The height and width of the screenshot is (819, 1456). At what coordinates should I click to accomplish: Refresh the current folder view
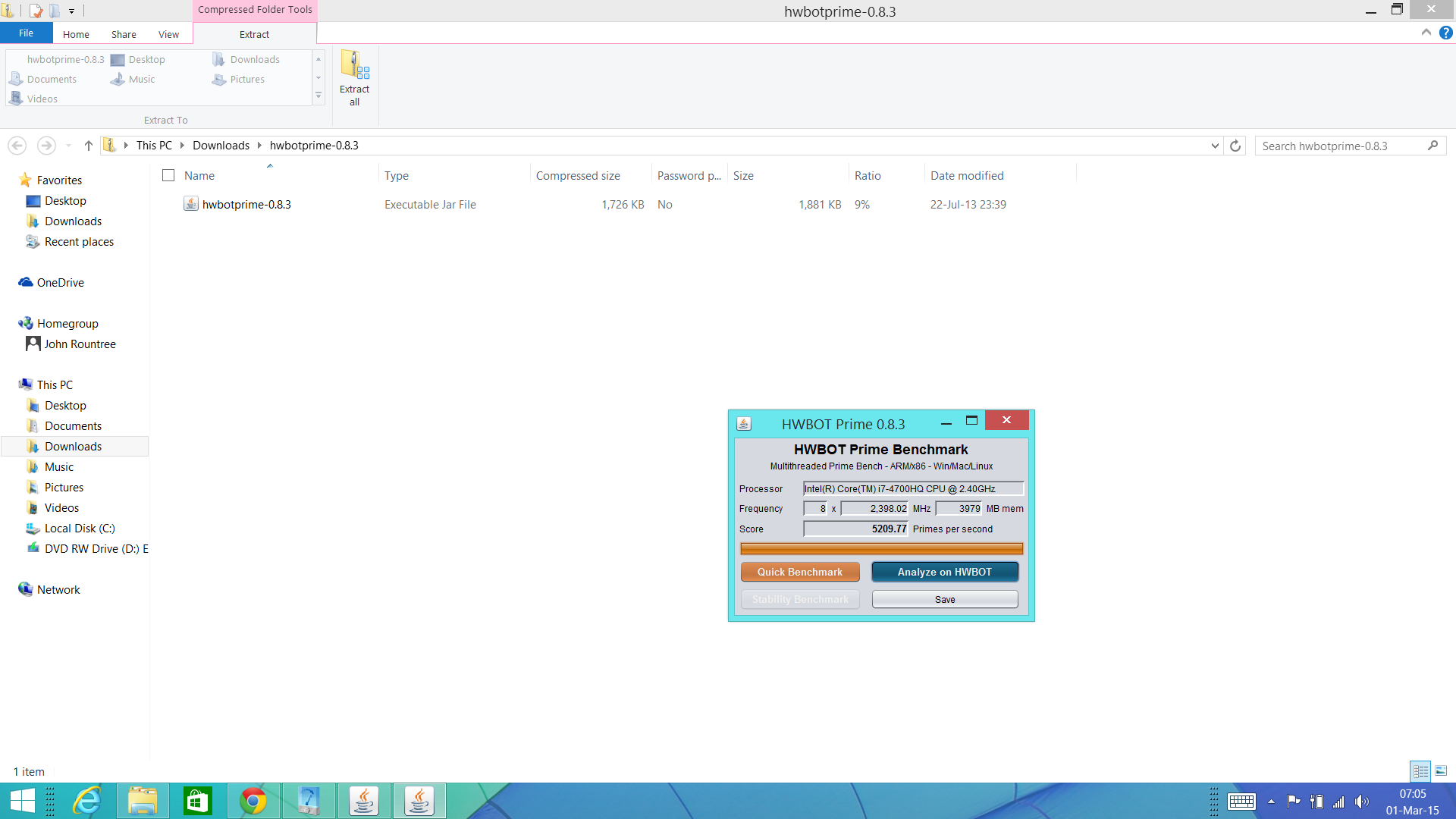coord(1235,146)
